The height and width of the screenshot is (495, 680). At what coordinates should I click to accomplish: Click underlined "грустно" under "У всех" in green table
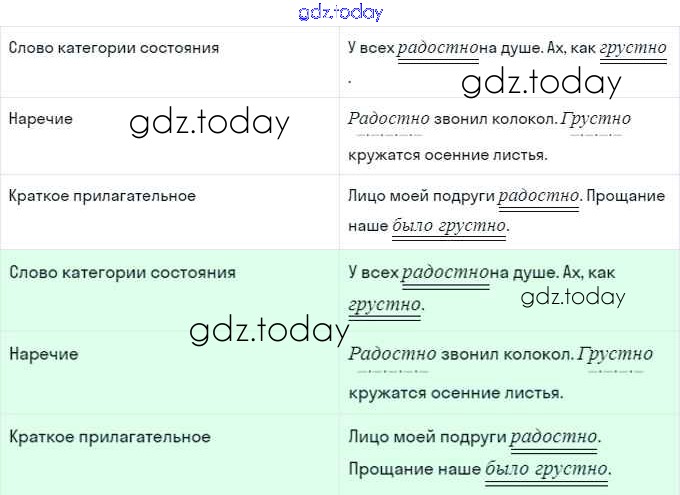click(x=385, y=304)
